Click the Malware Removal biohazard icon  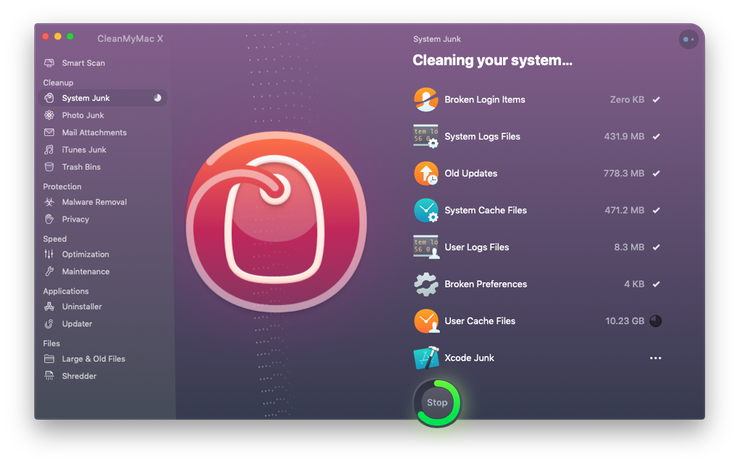pos(49,202)
